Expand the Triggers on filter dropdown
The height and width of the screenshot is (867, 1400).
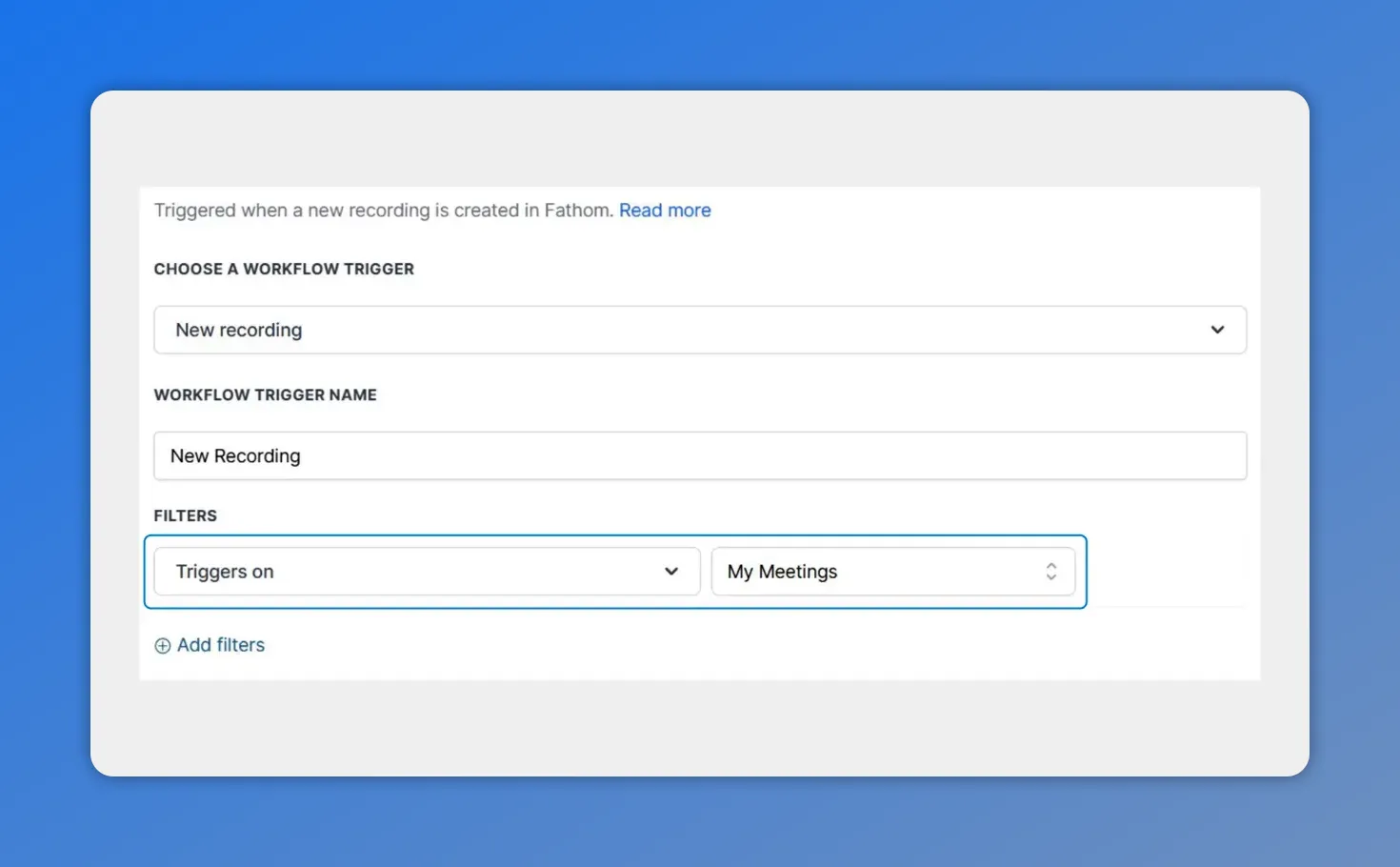pyautogui.click(x=426, y=572)
